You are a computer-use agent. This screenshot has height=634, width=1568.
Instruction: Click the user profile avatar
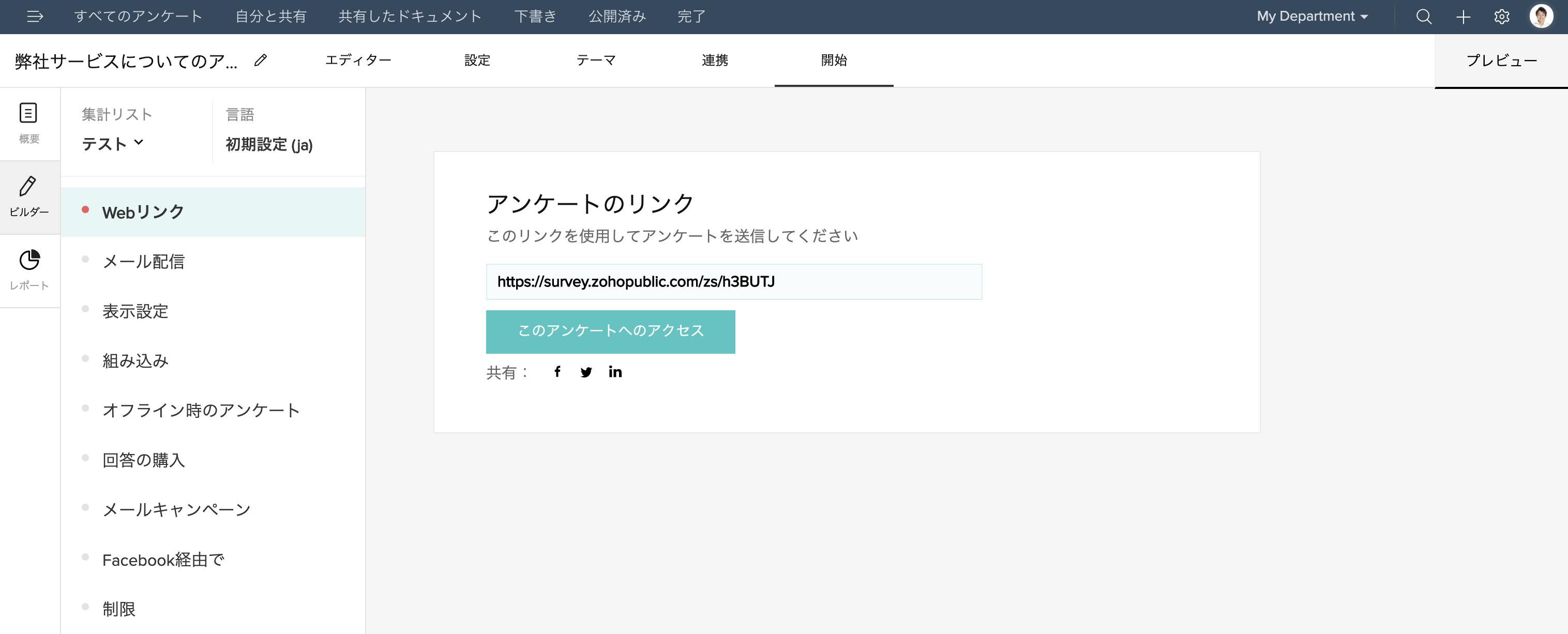click(x=1541, y=17)
